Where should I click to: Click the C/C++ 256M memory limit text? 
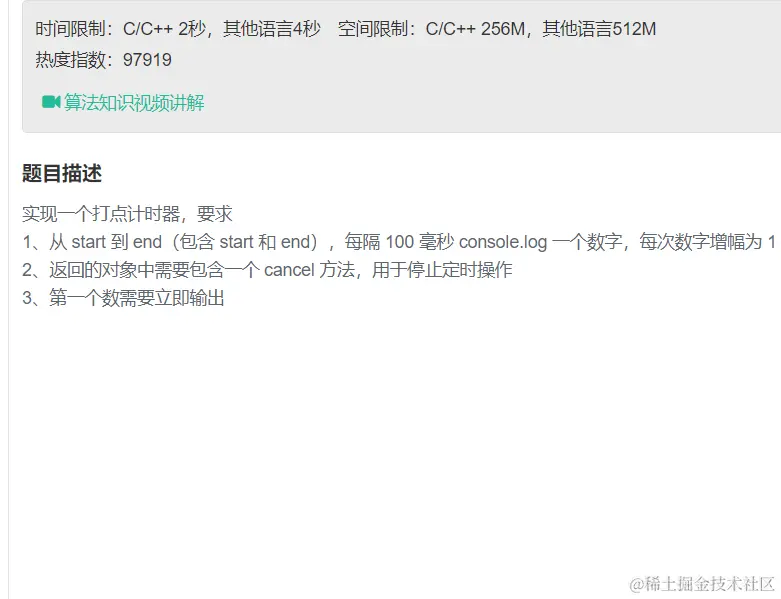coord(475,29)
